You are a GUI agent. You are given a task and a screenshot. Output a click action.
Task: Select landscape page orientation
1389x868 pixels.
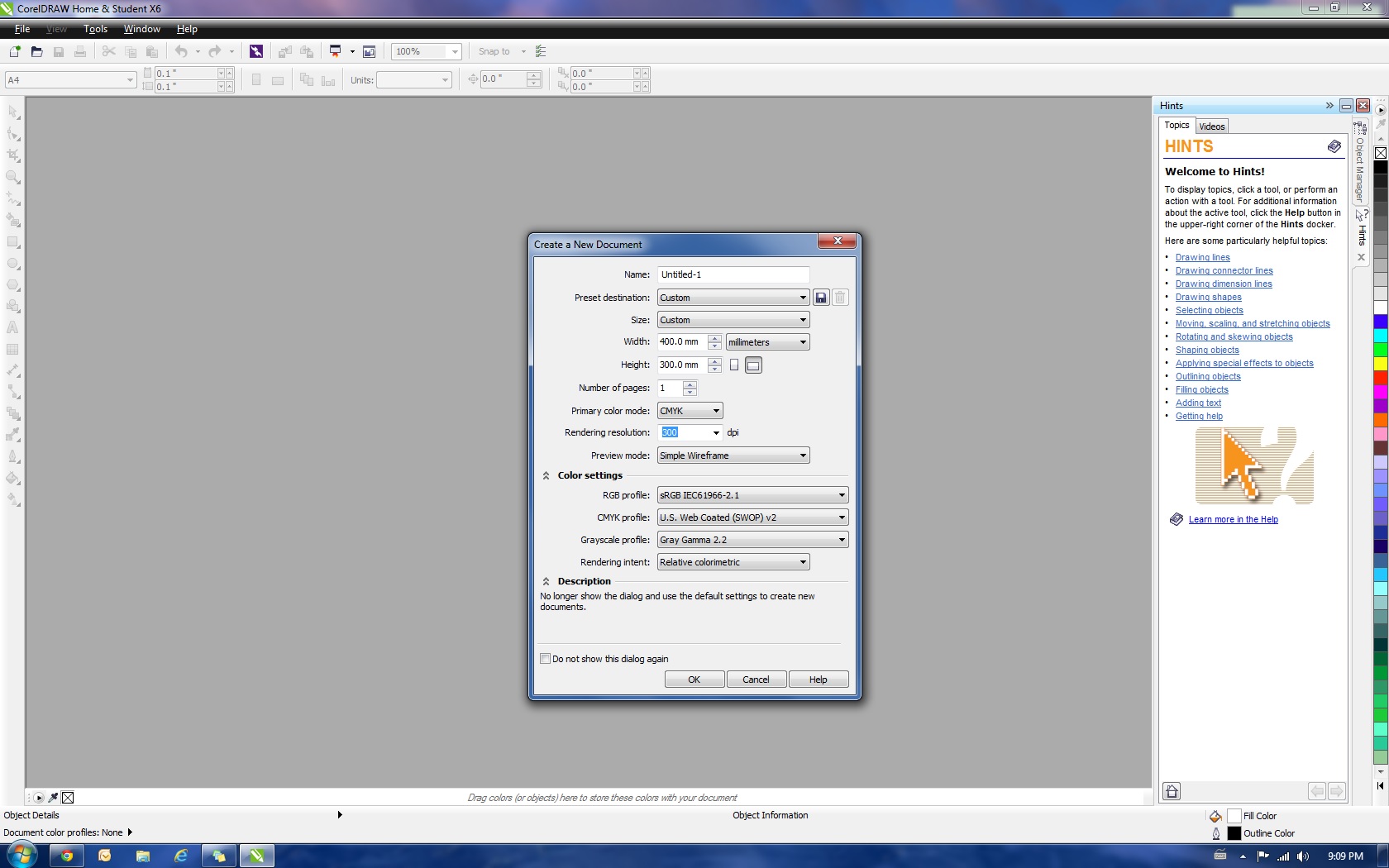753,365
